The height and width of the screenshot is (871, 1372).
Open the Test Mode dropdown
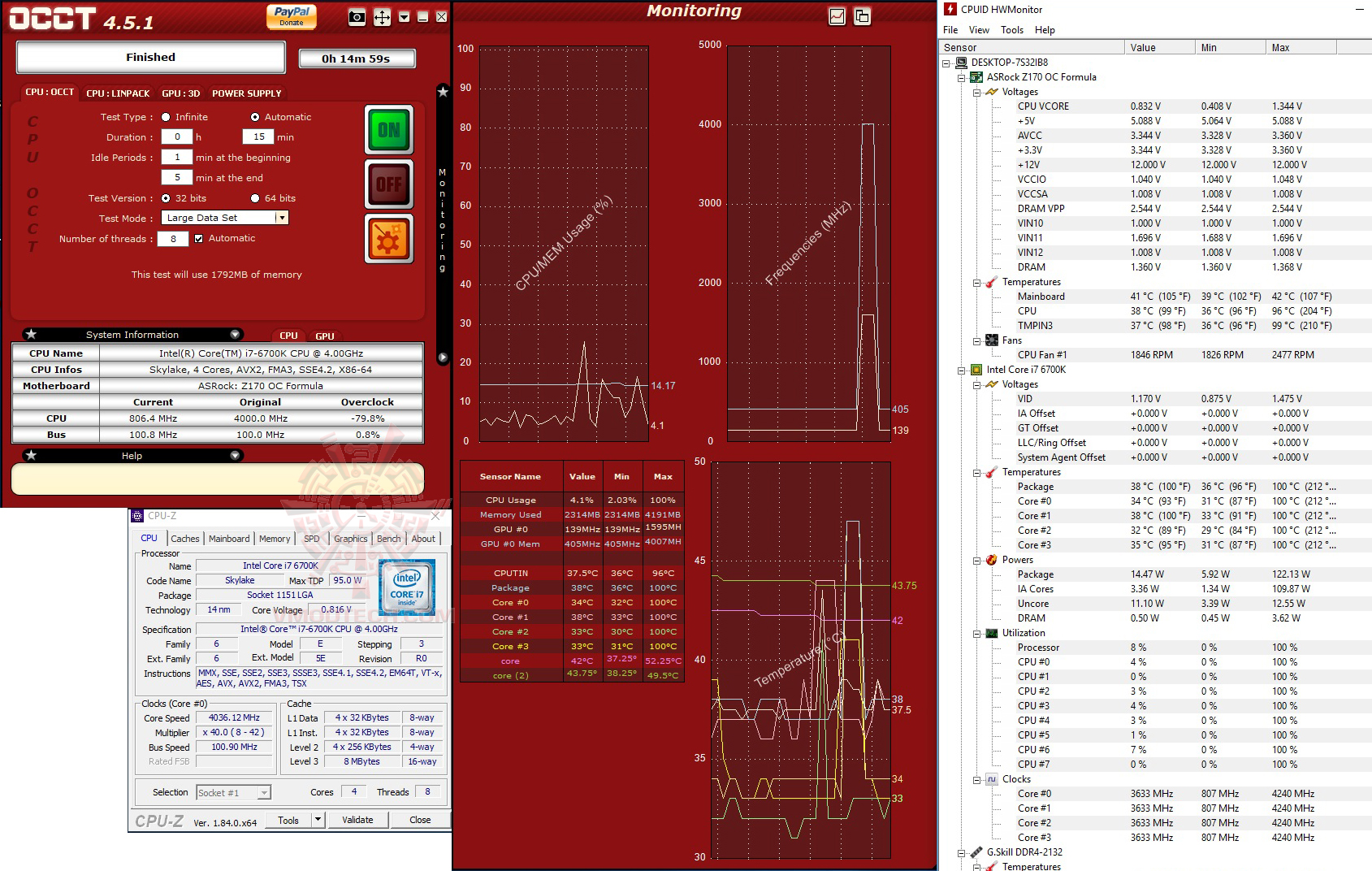pyautogui.click(x=281, y=218)
